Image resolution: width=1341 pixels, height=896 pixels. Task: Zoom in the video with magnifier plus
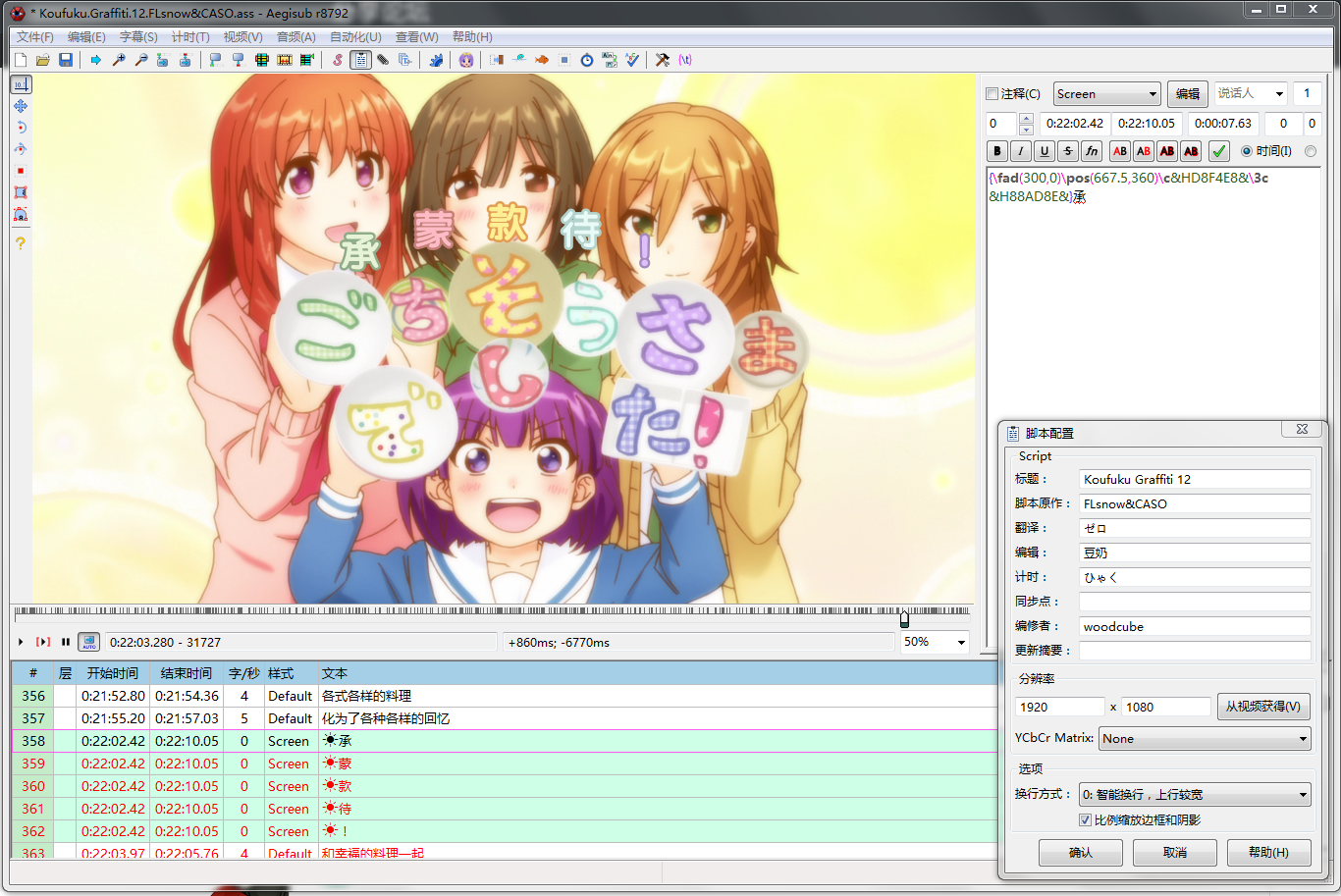119,60
